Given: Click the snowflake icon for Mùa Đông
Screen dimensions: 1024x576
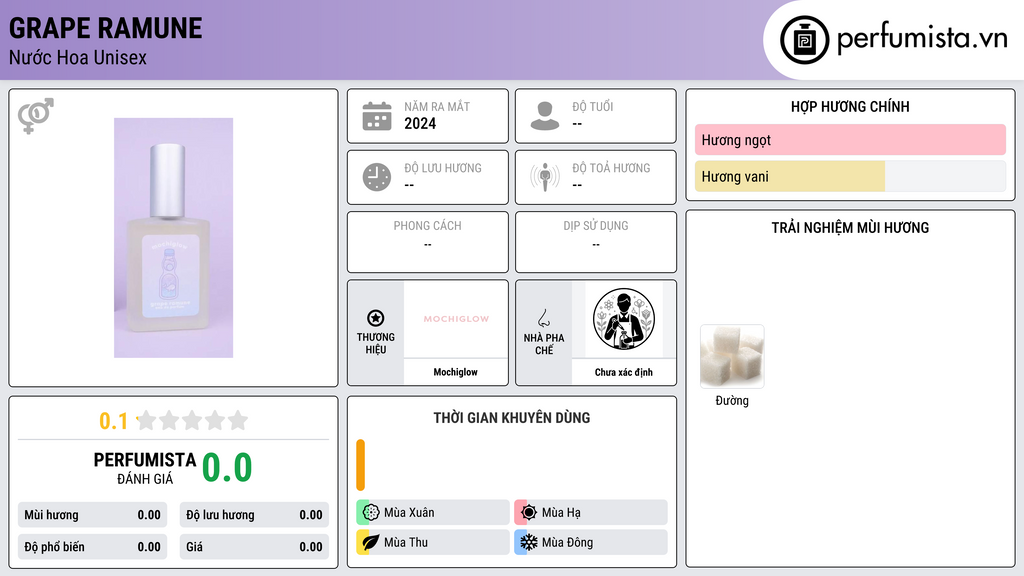Looking at the screenshot, I should (529, 542).
